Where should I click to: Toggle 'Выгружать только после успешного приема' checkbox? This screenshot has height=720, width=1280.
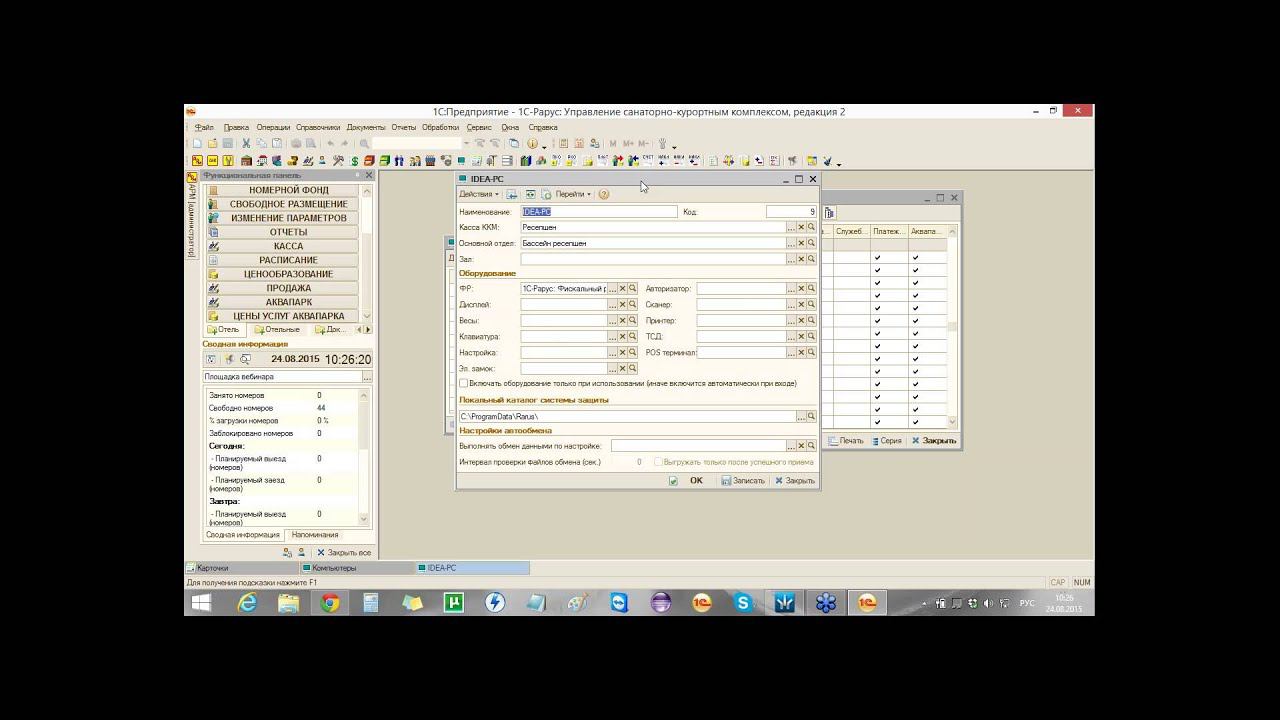[658, 462]
